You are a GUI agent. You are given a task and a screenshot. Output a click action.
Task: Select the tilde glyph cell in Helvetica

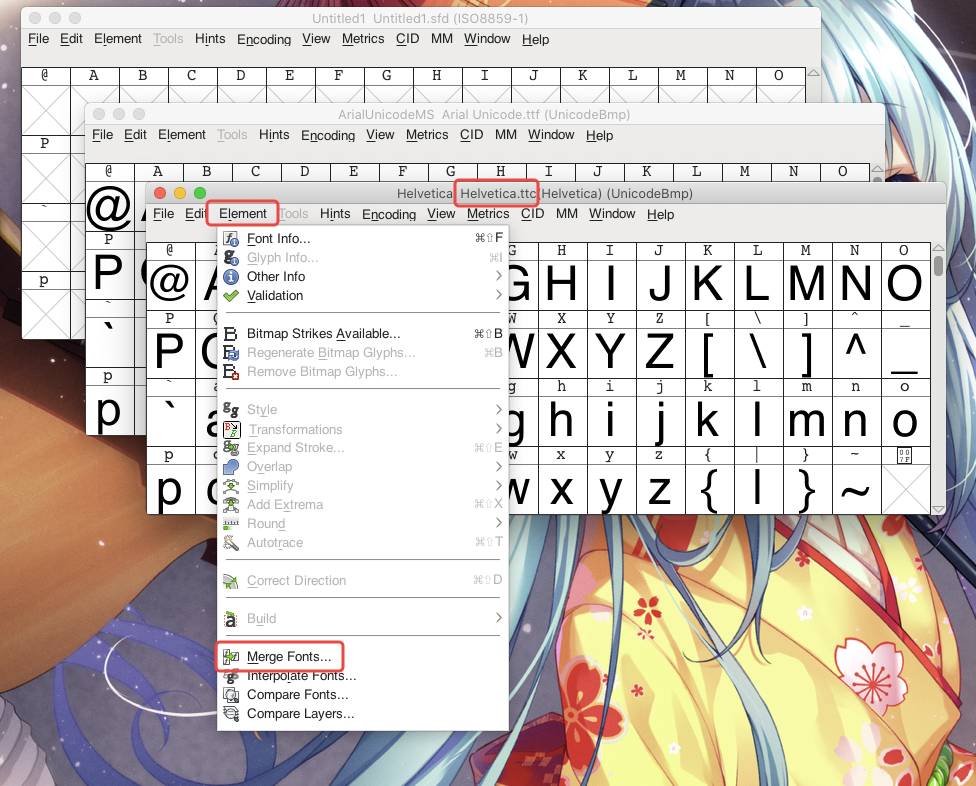(855, 490)
